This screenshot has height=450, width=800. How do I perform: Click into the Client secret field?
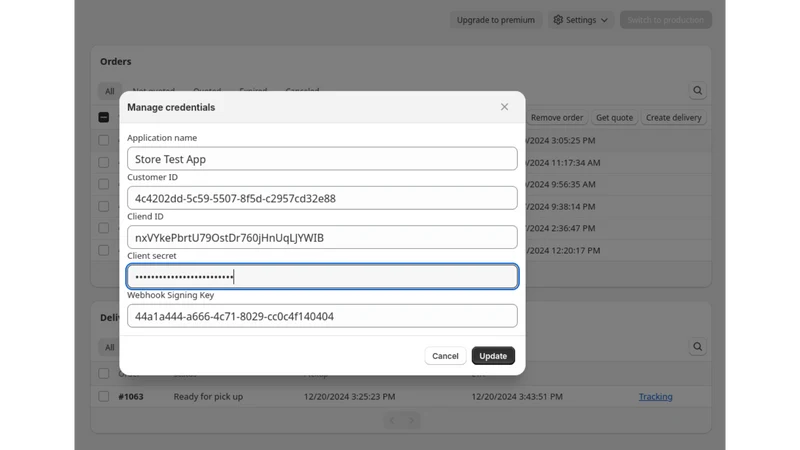coord(322,277)
